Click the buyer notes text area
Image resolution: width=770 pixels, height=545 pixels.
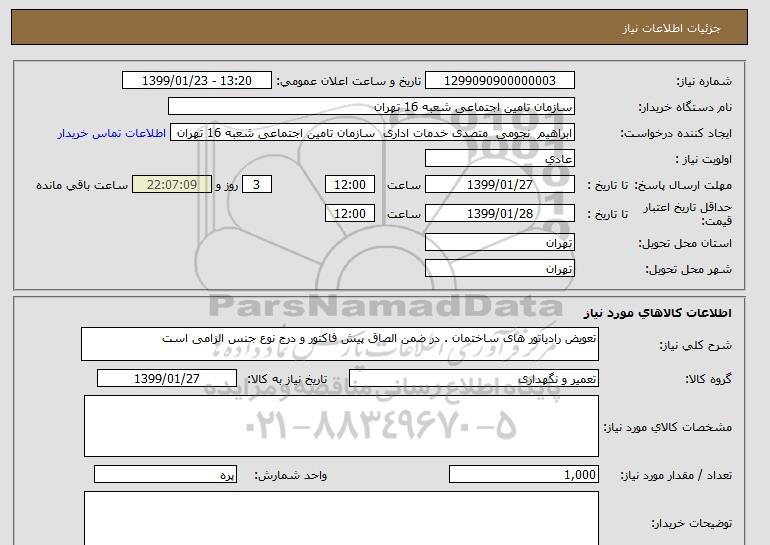point(341,518)
